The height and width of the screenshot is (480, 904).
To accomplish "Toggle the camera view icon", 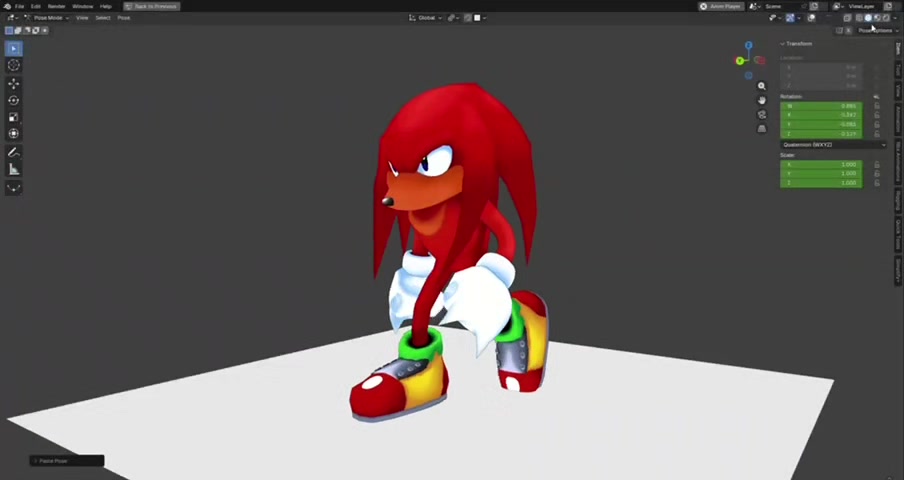I will (x=762, y=115).
